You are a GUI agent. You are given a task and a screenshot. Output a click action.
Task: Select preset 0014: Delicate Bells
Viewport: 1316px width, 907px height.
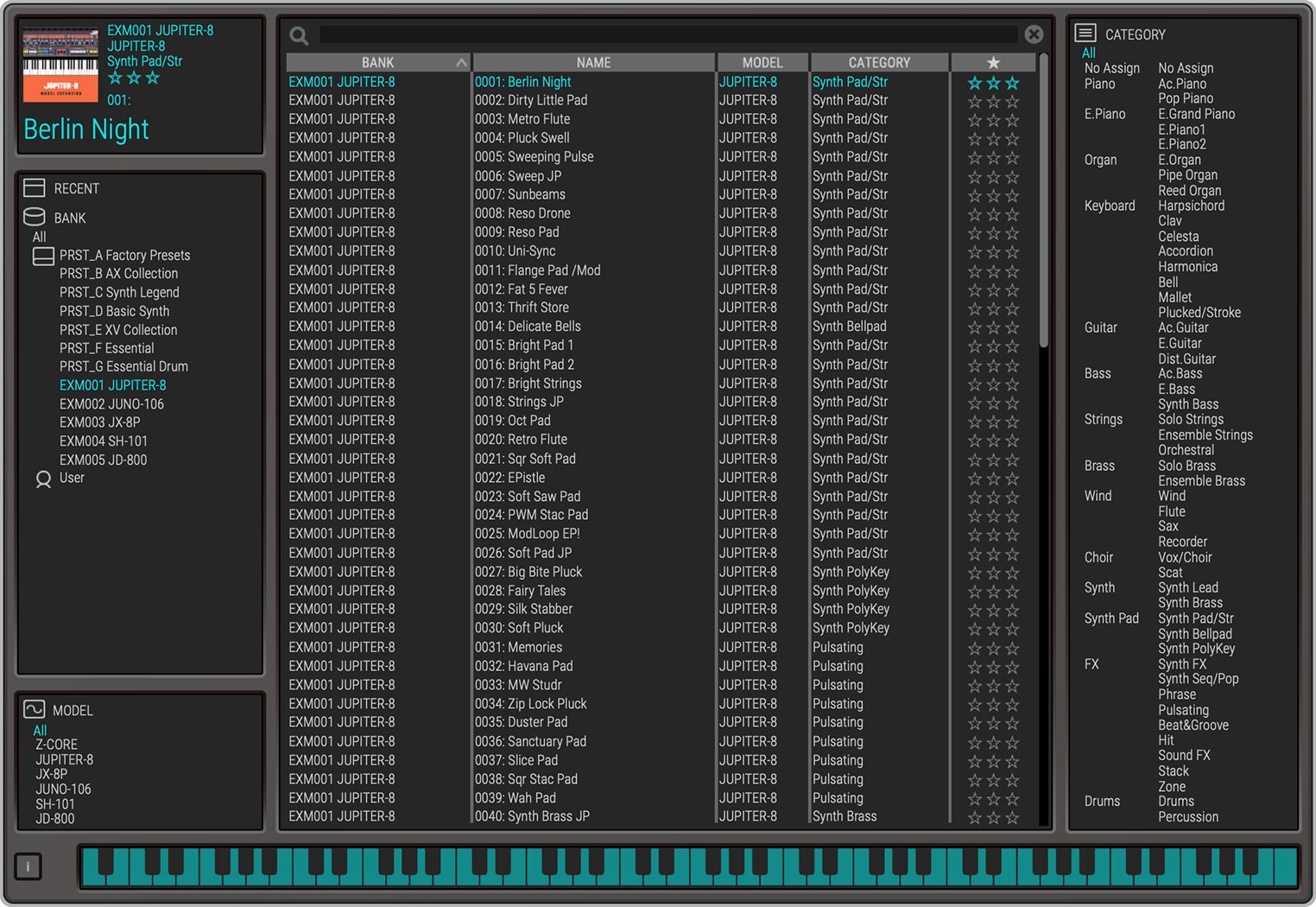click(528, 326)
